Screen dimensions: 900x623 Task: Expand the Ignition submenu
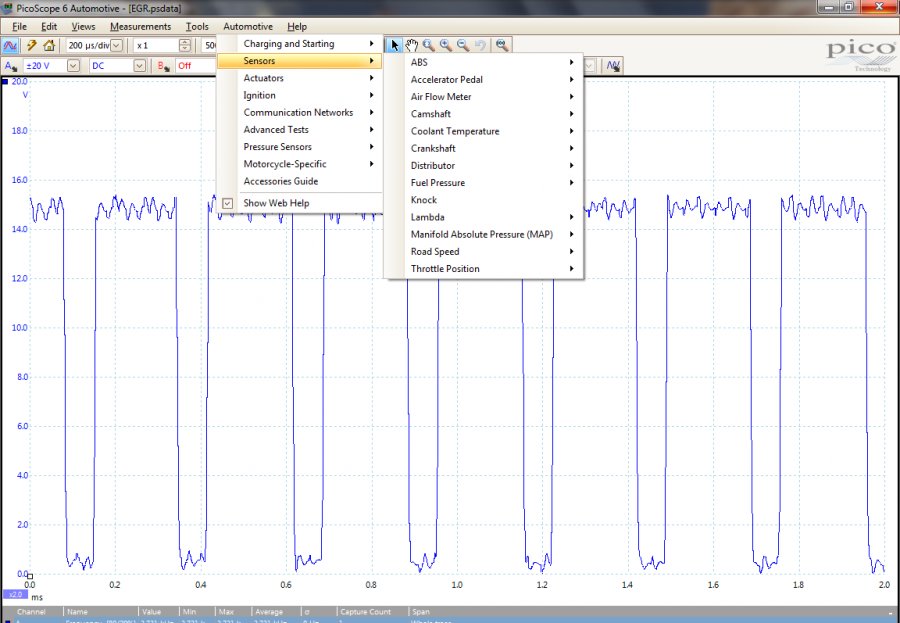pos(300,95)
